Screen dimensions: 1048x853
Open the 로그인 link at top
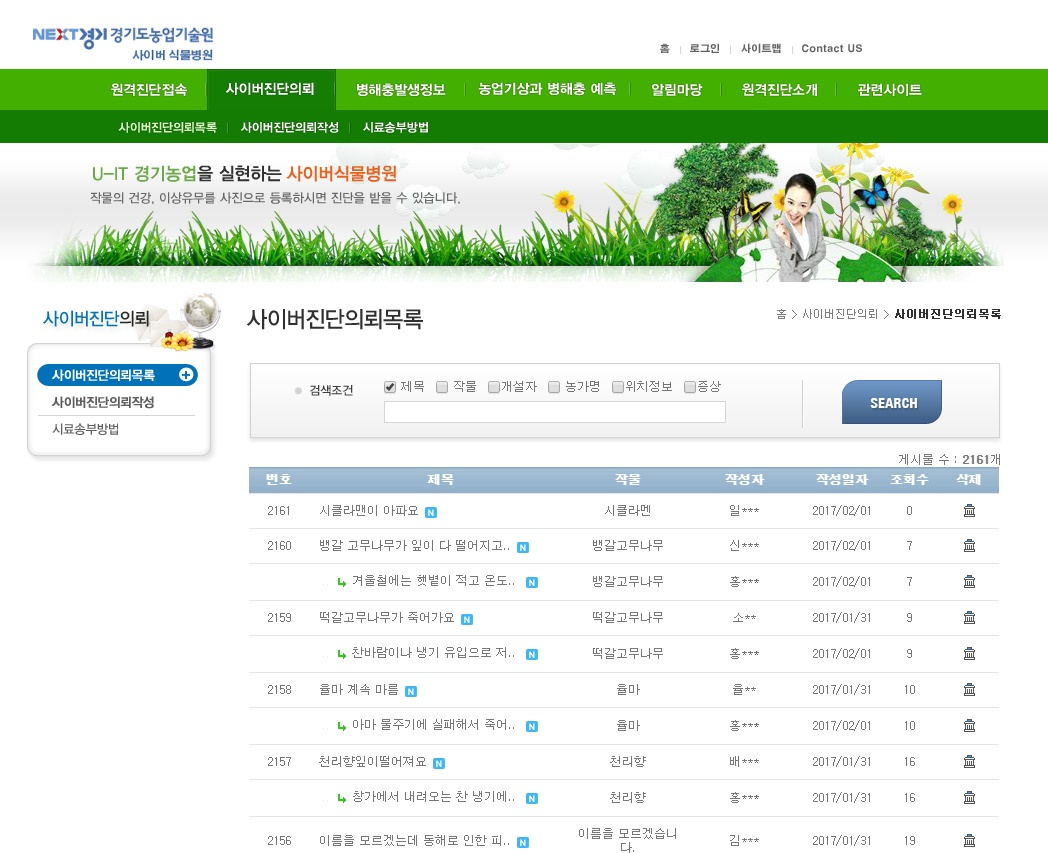pyautogui.click(x=704, y=48)
